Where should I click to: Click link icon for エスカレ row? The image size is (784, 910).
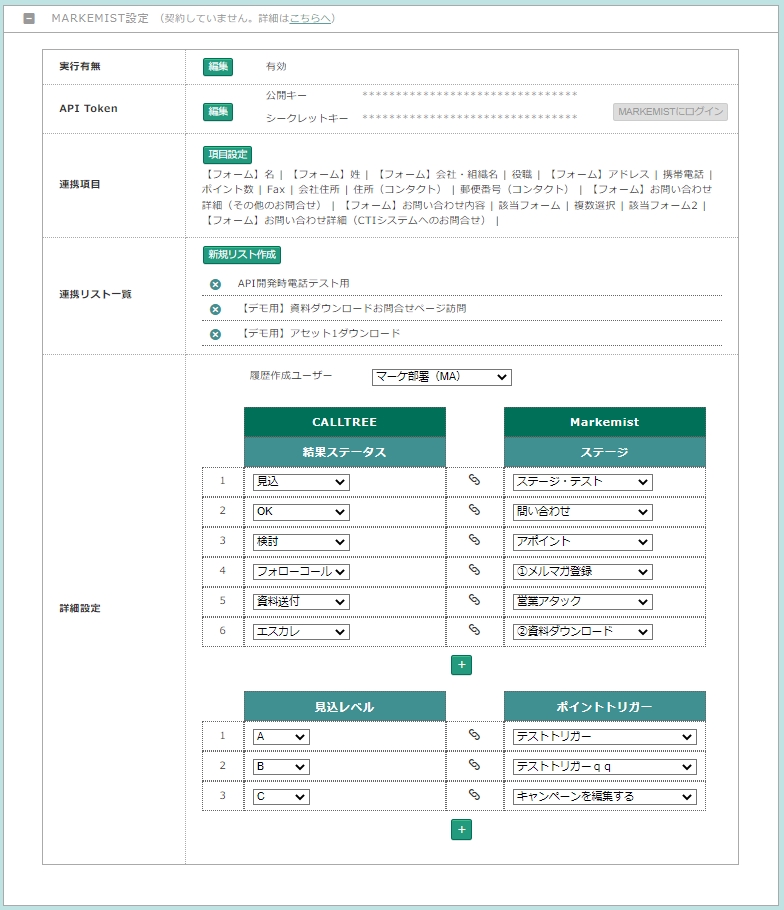474,630
